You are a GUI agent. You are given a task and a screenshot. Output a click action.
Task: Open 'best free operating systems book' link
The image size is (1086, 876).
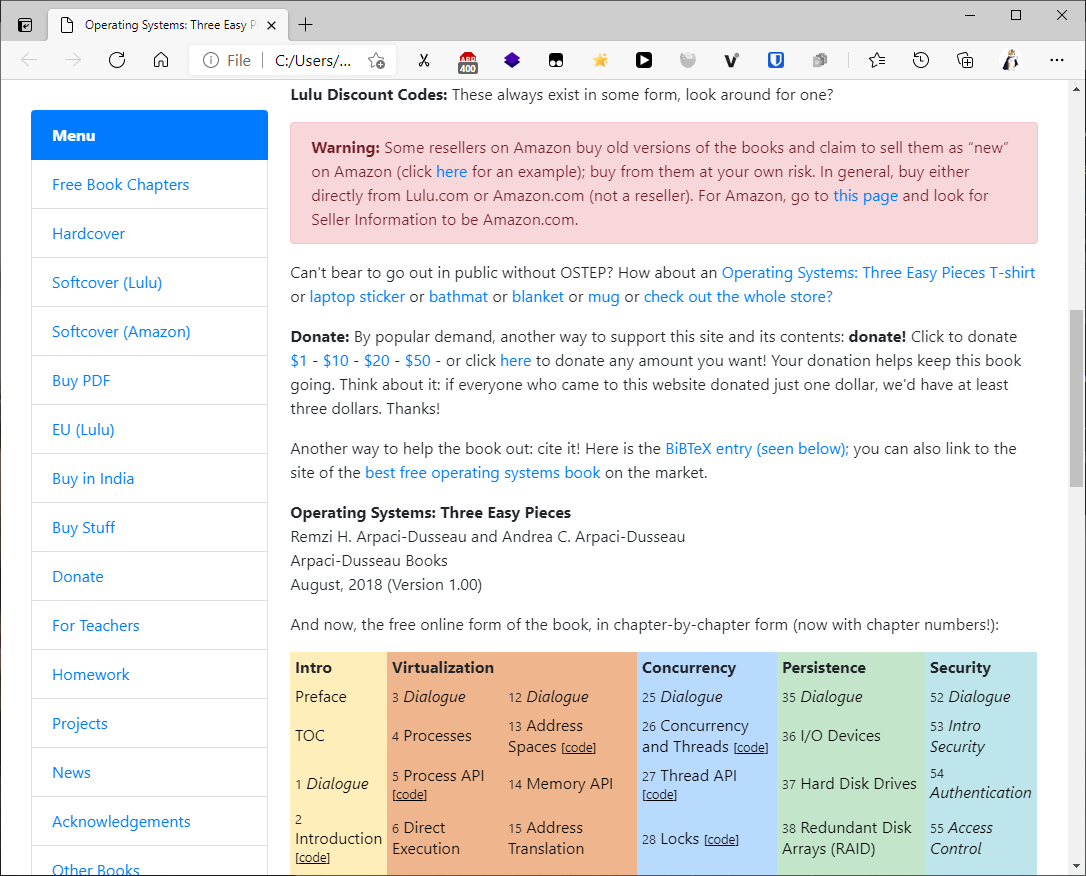(x=482, y=473)
